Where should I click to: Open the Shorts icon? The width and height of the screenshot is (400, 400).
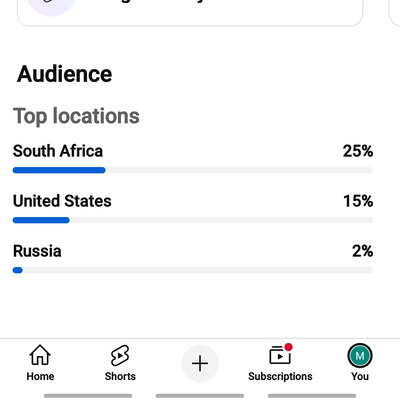click(x=120, y=356)
